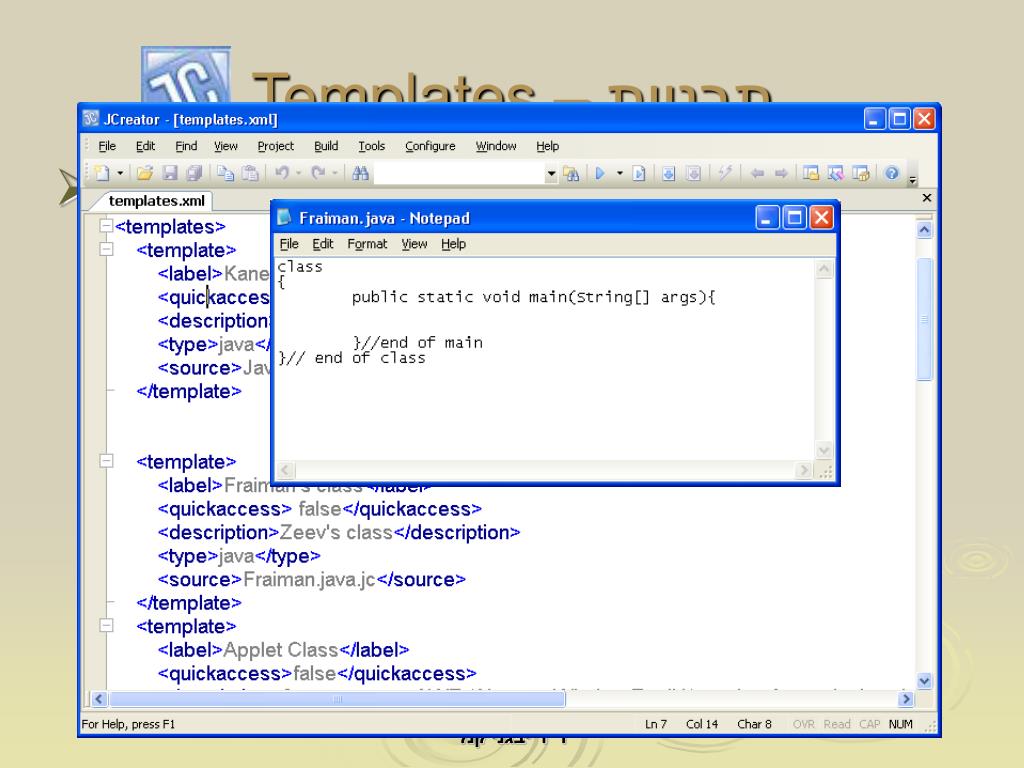The height and width of the screenshot is (768, 1024).
Task: Open the search field dropdown arrow
Action: coord(551,174)
